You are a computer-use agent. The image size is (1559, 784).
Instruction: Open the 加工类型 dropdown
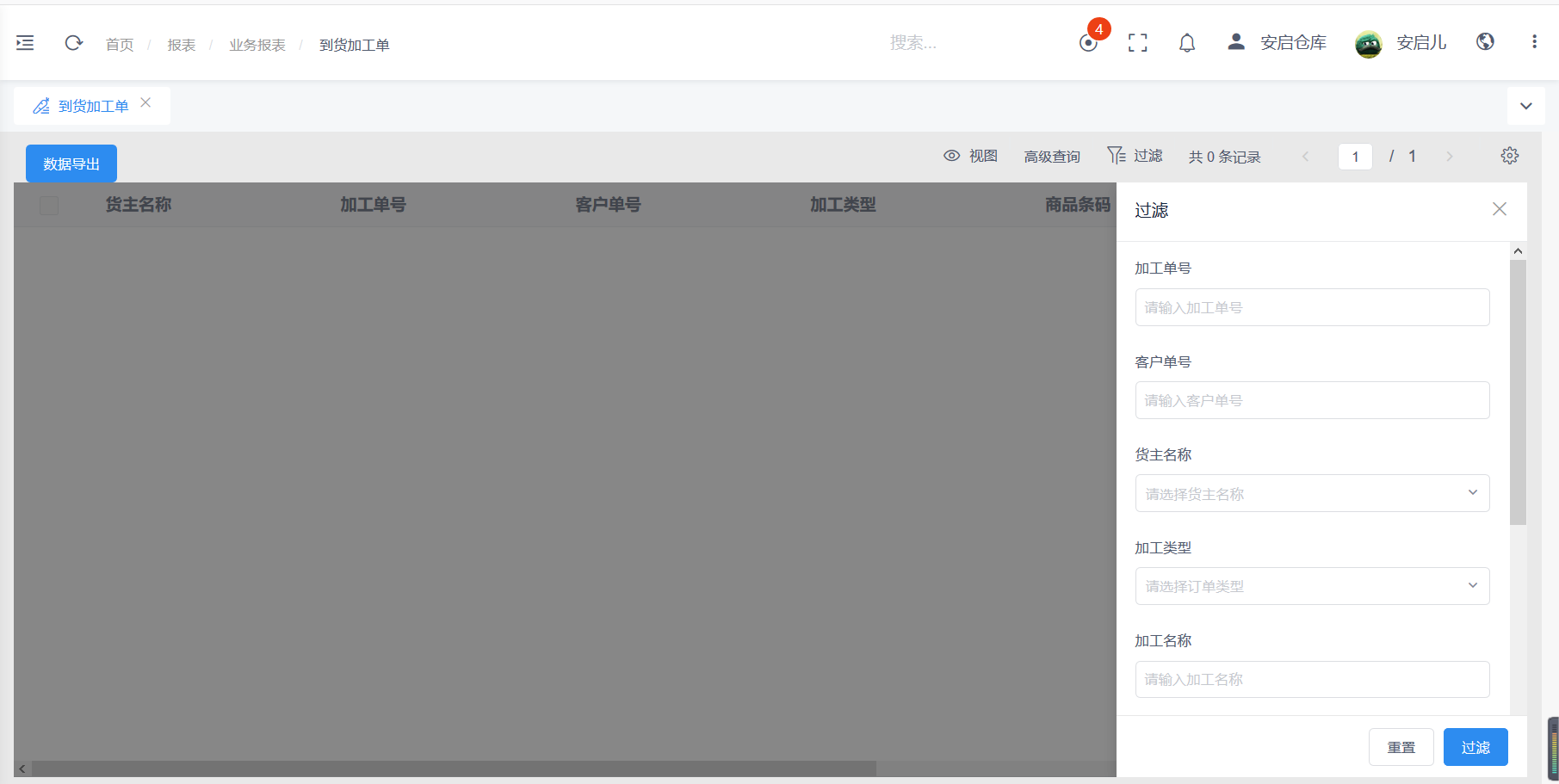(x=1313, y=586)
